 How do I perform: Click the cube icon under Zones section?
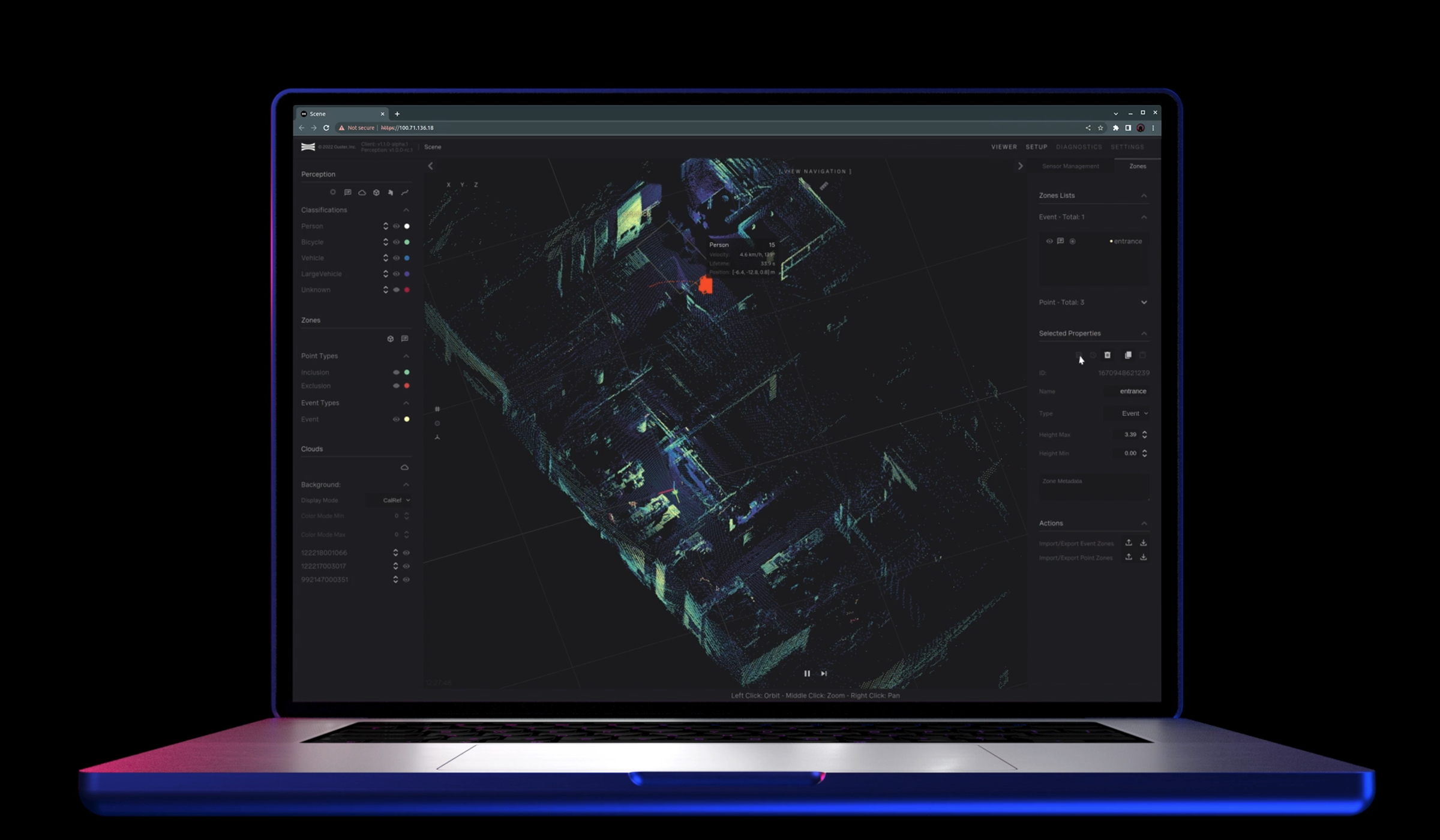tap(391, 339)
